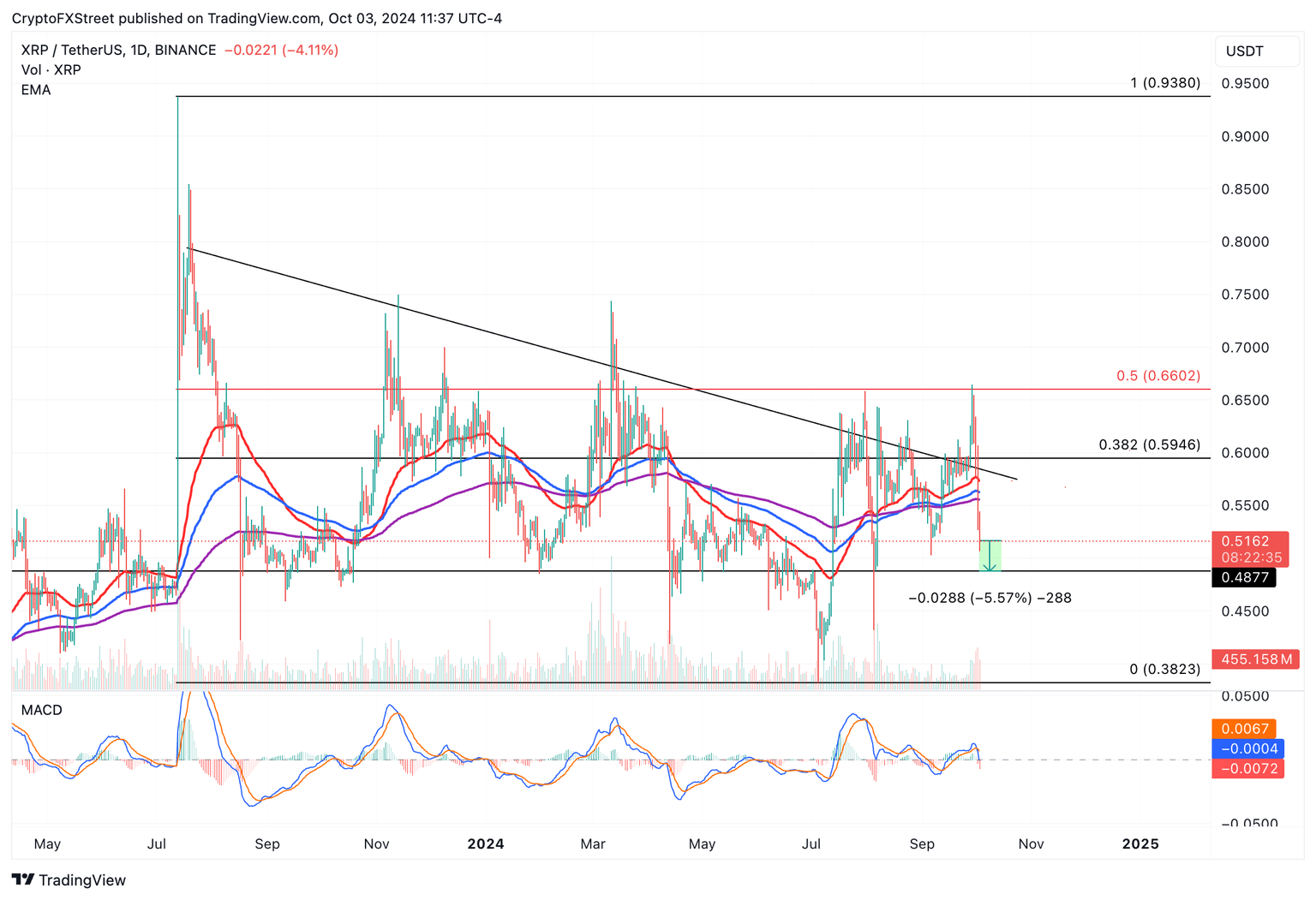Screen dimensions: 1316x900
Task: Select the black 0.4877 horizontal line label
Action: (x=1244, y=578)
